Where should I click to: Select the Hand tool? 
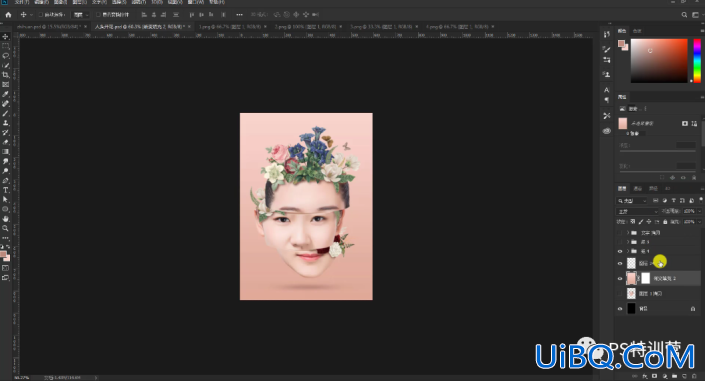[x=5, y=219]
